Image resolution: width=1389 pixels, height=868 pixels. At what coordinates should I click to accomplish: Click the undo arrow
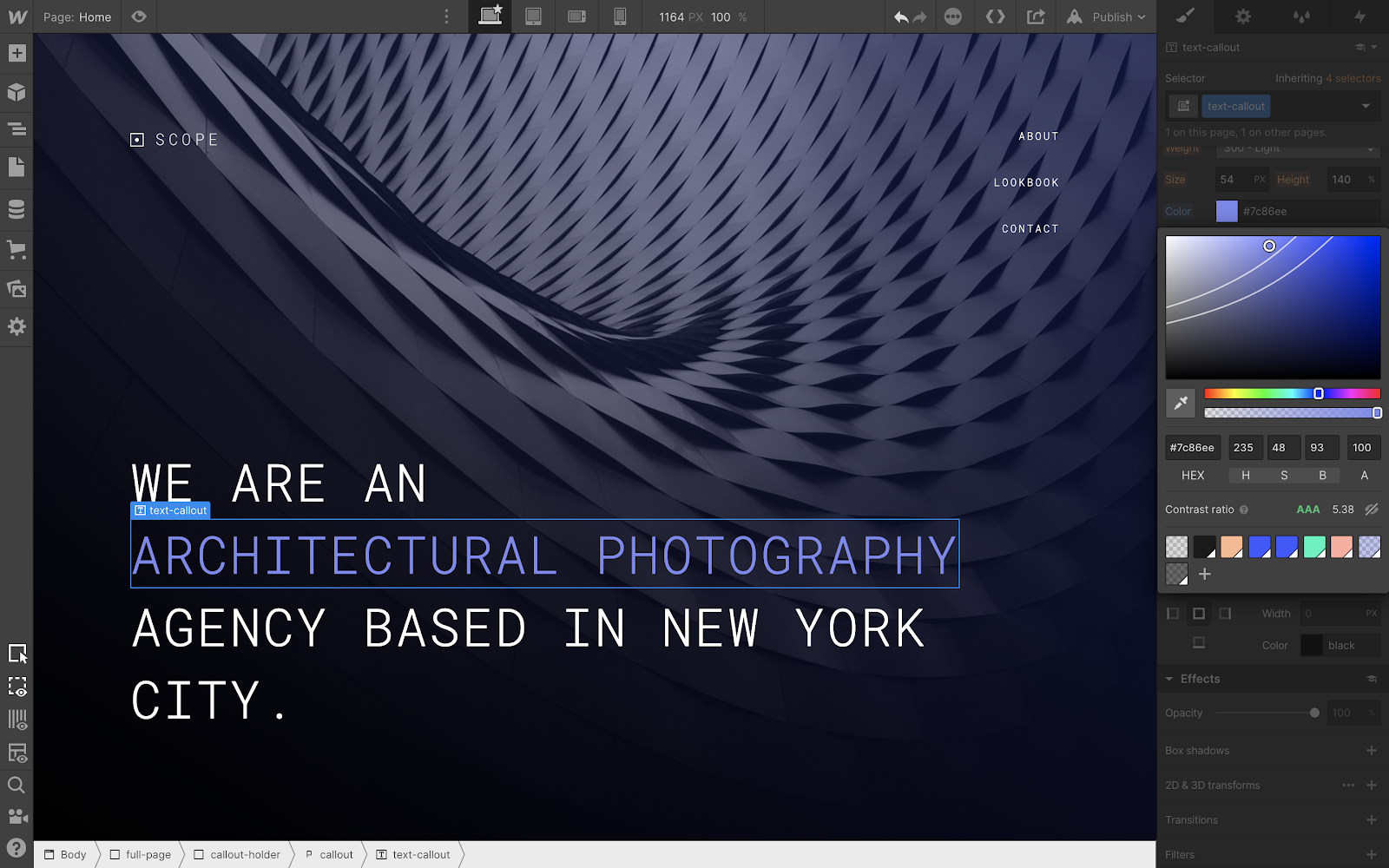(x=901, y=17)
